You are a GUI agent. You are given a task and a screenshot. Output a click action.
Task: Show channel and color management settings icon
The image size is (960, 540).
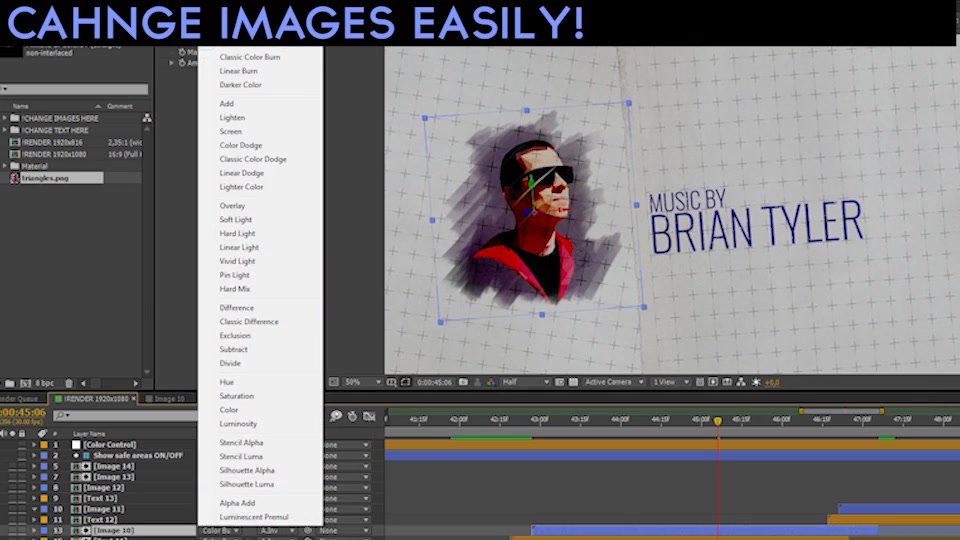tap(491, 382)
